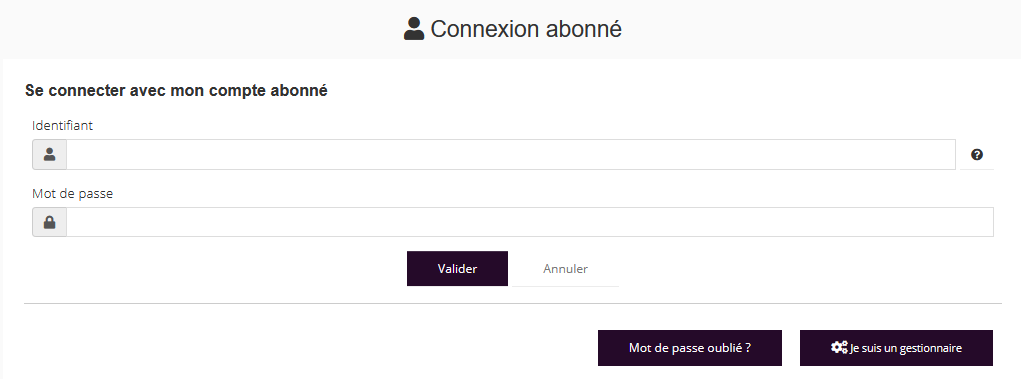Focus the Mot de passe input field
1021x379 pixels.
(529, 222)
